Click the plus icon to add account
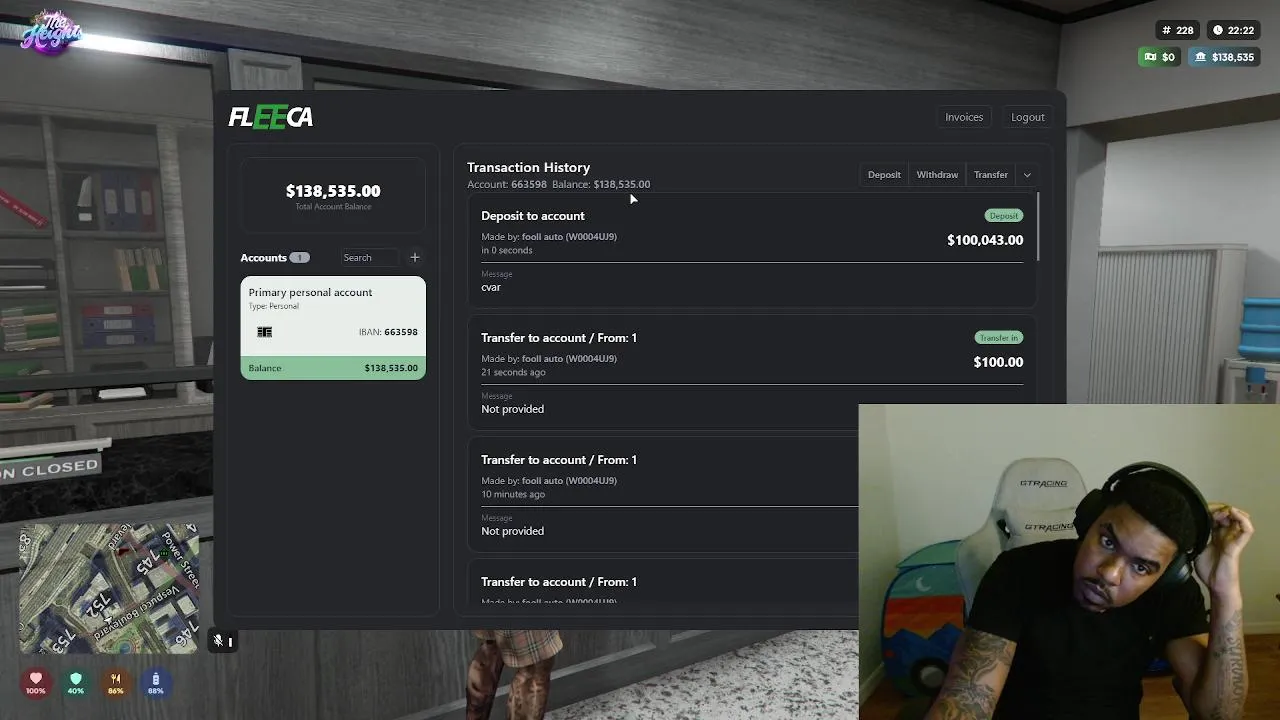This screenshot has width=1280, height=720. 415,257
